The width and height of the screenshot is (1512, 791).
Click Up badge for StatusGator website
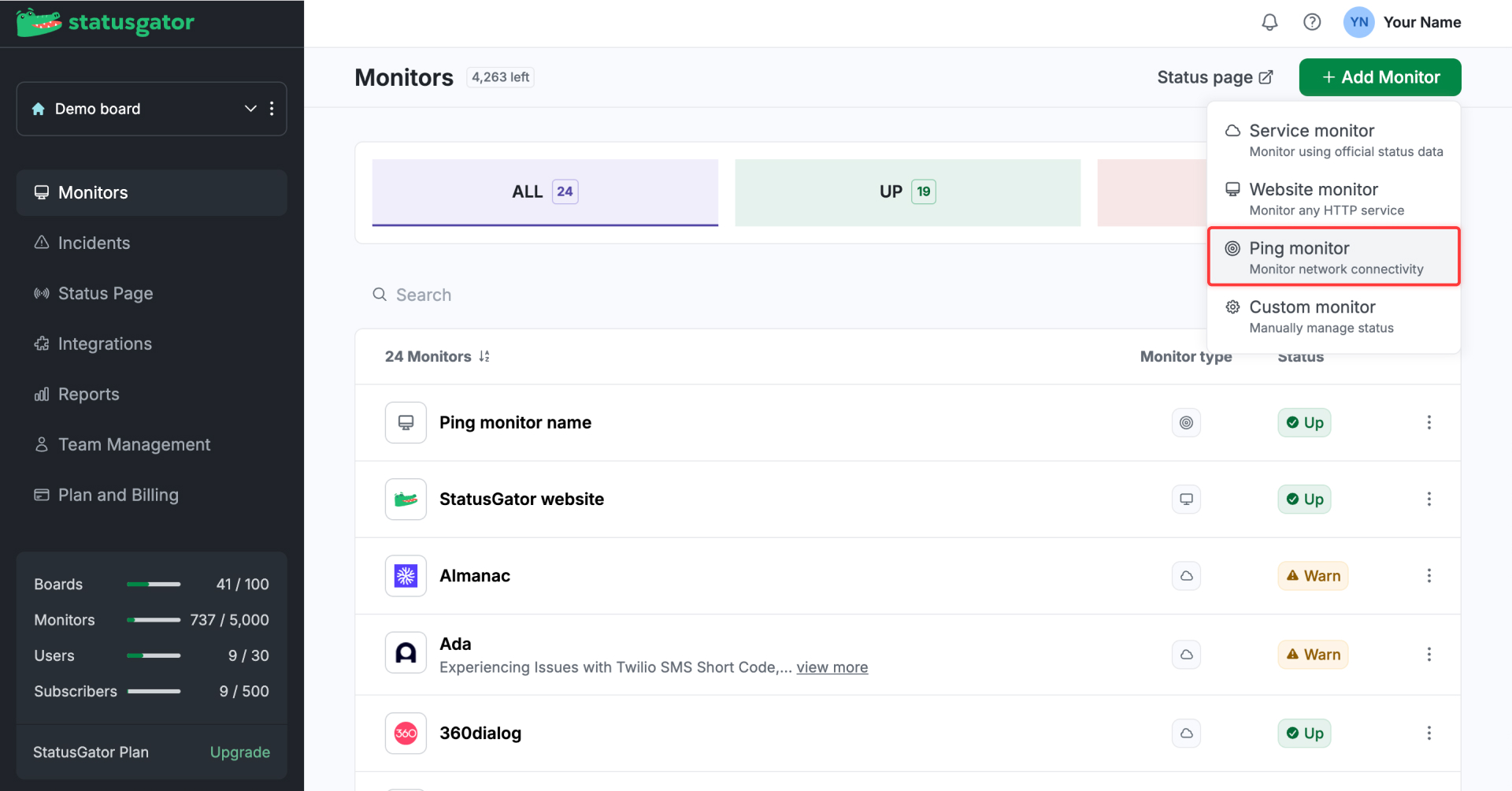(x=1304, y=499)
